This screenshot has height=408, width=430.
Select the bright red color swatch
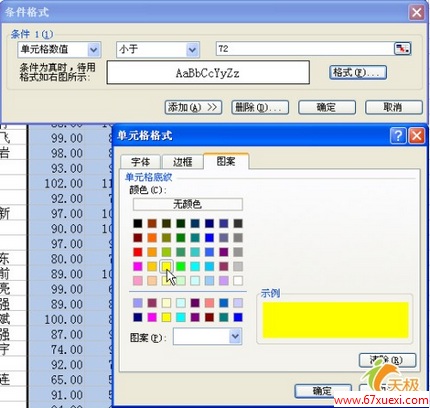(x=138, y=252)
